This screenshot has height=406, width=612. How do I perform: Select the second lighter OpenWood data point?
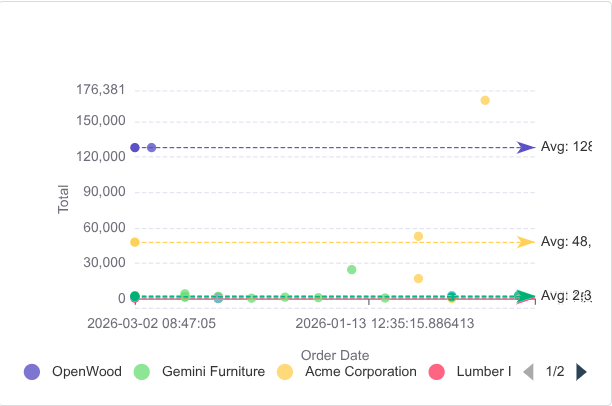pyautogui.click(x=151, y=148)
